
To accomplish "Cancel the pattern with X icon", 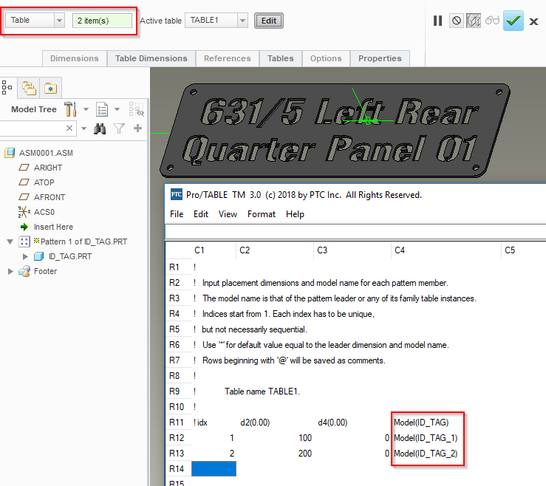I will click(533, 22).
